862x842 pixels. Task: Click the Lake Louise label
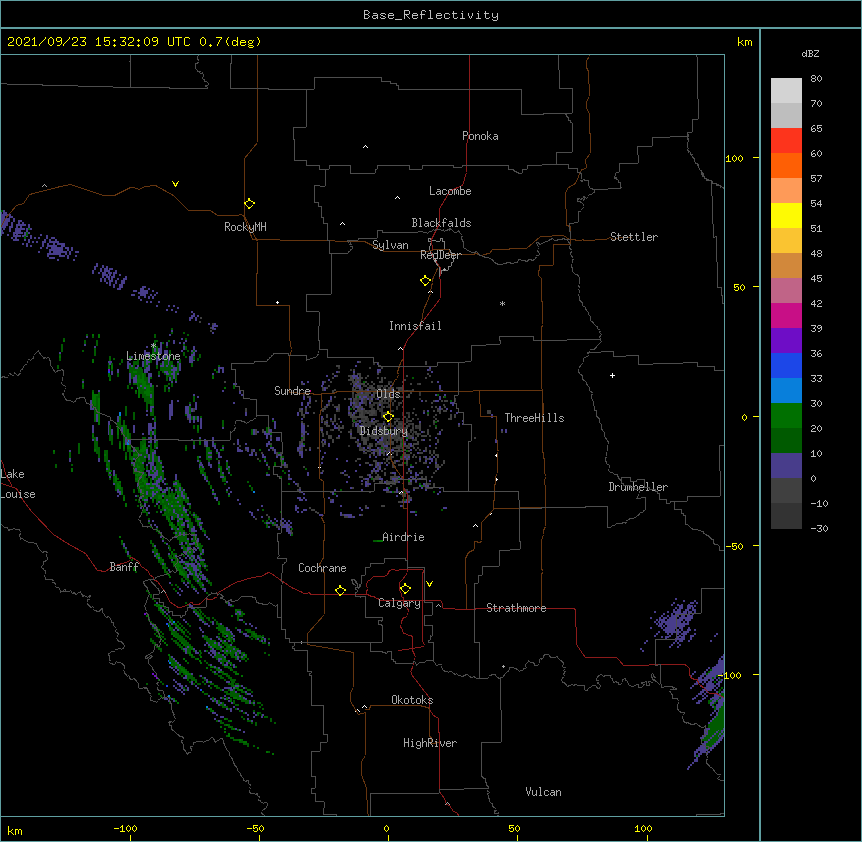[x=18, y=484]
